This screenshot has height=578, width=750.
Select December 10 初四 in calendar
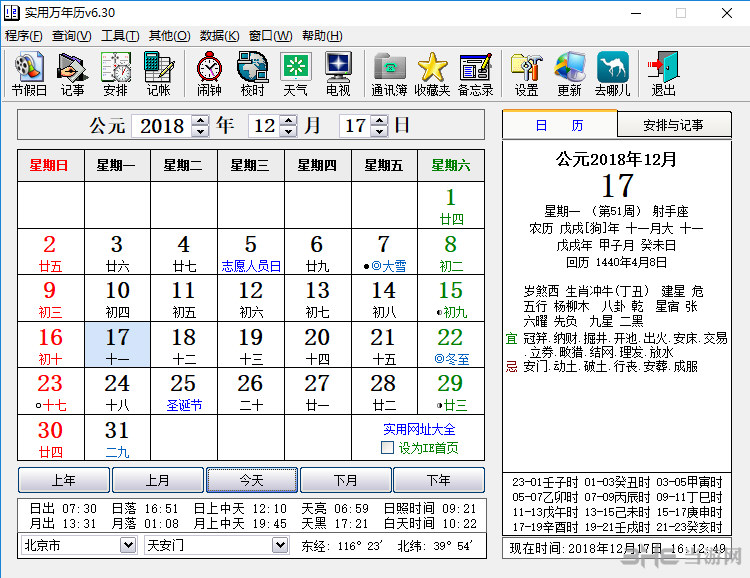[118, 298]
